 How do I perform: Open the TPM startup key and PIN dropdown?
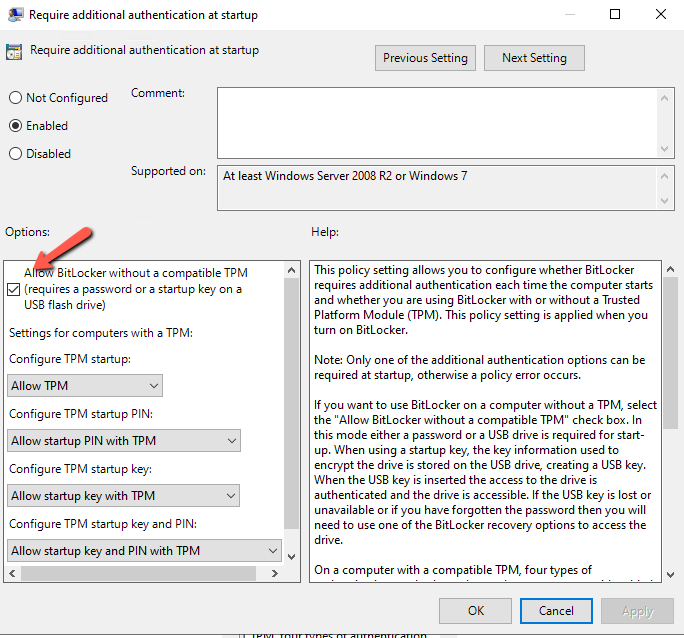[x=144, y=550]
